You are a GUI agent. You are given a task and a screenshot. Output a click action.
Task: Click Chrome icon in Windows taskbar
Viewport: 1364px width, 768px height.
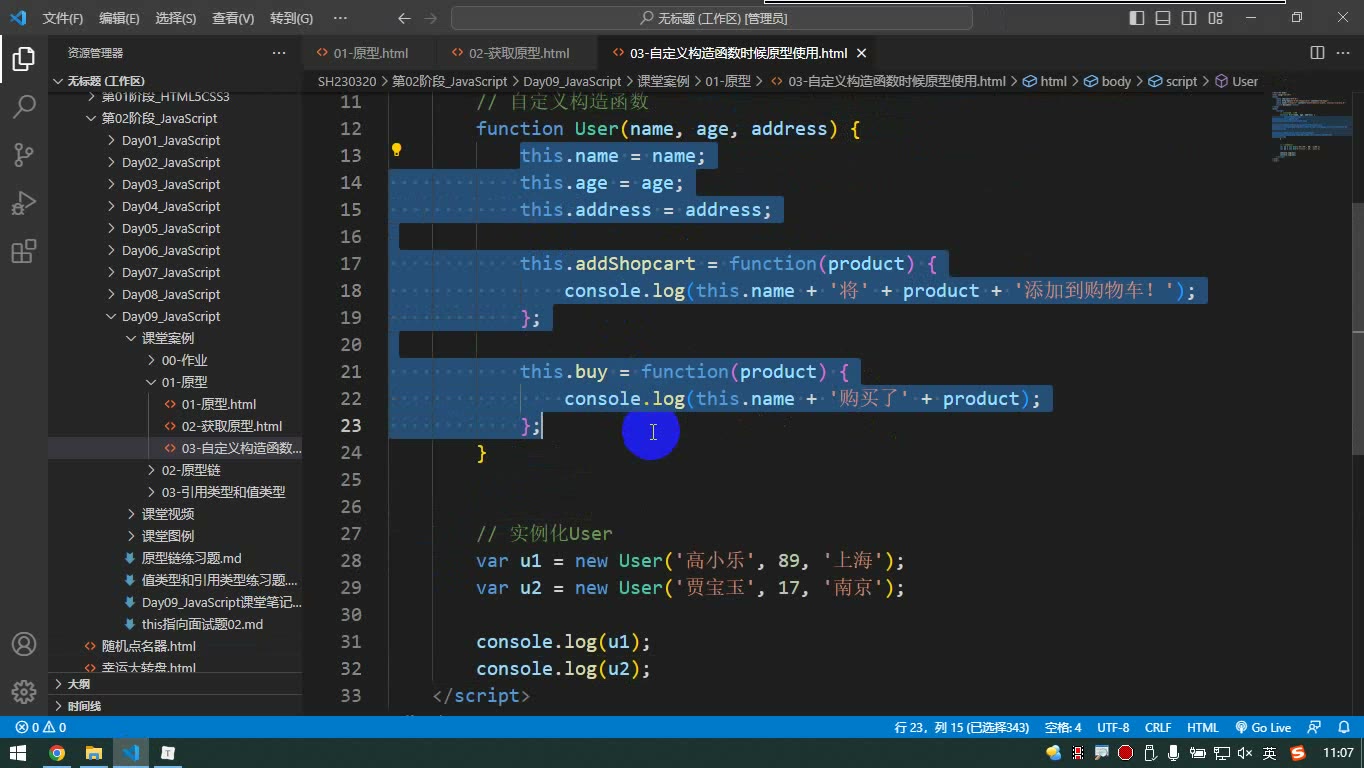pos(57,753)
